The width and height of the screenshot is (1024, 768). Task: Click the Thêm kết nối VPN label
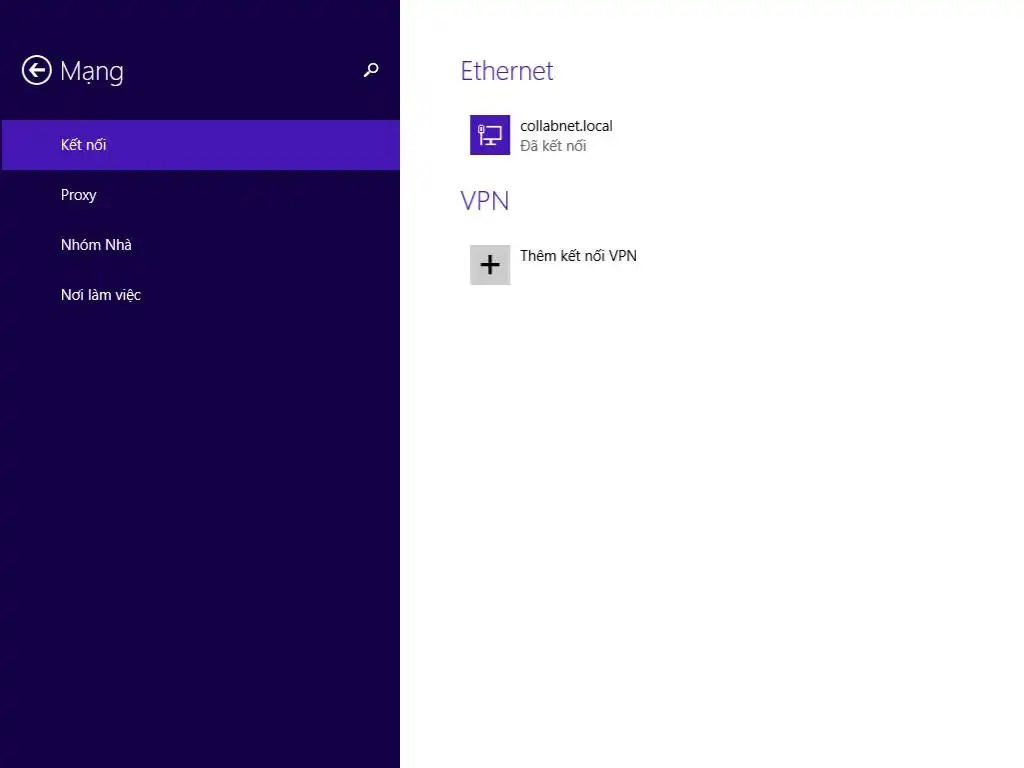tap(578, 256)
